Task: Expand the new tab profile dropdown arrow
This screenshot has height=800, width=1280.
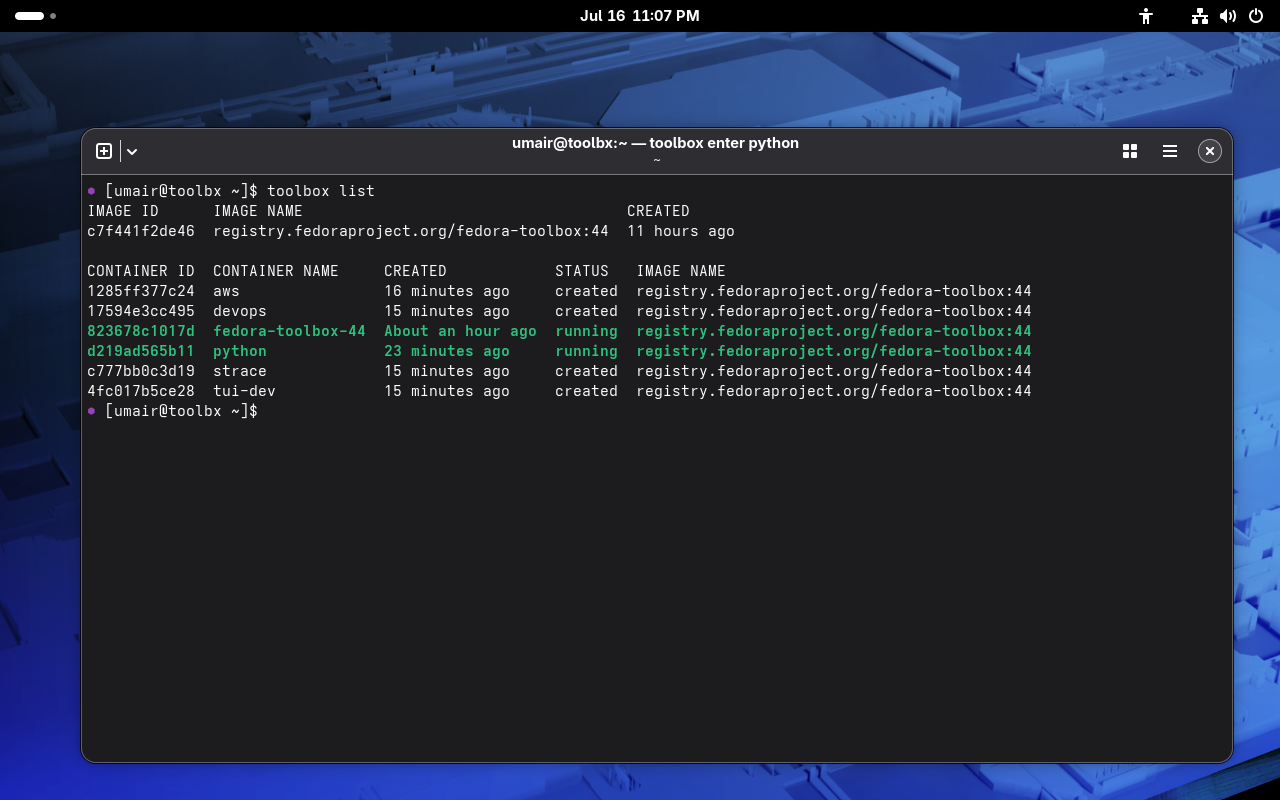Action: coord(132,151)
